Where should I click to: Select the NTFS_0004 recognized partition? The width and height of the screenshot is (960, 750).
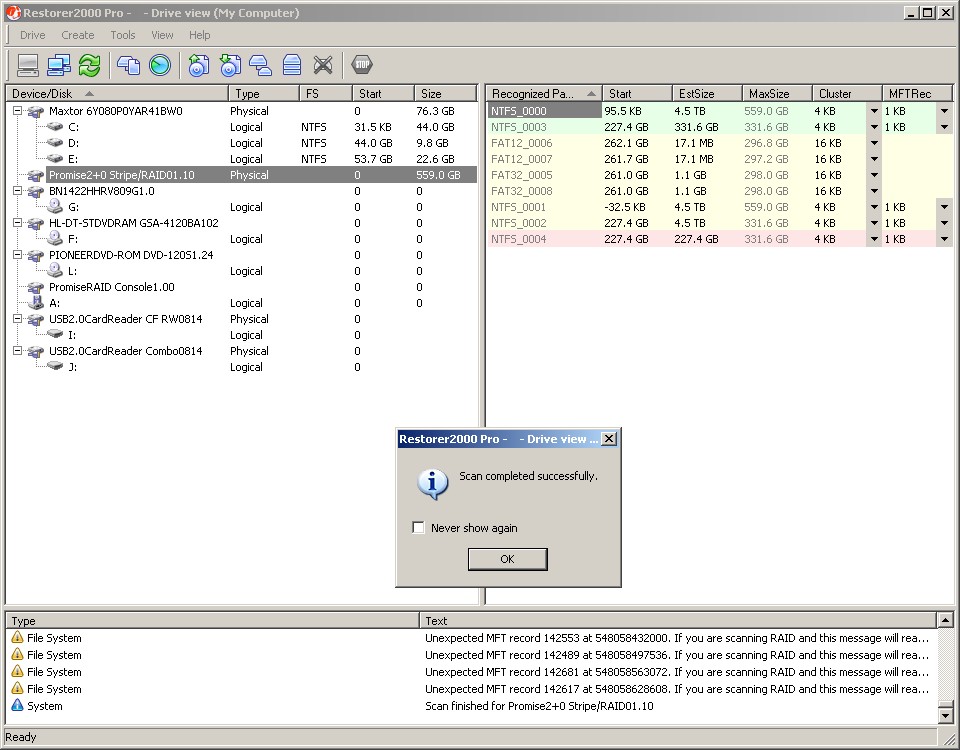pos(519,239)
